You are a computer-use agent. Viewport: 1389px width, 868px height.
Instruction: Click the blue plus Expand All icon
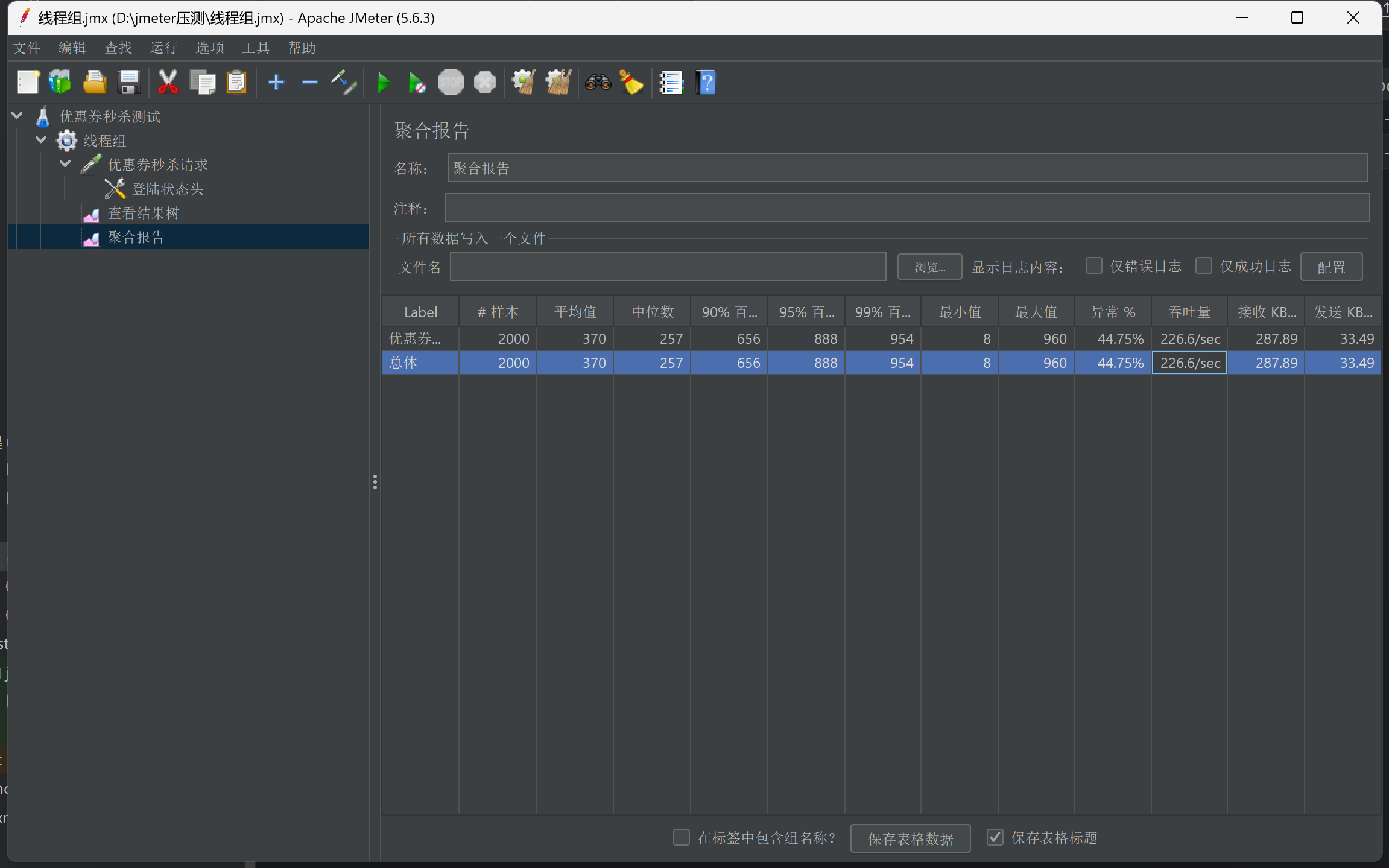tap(276, 83)
